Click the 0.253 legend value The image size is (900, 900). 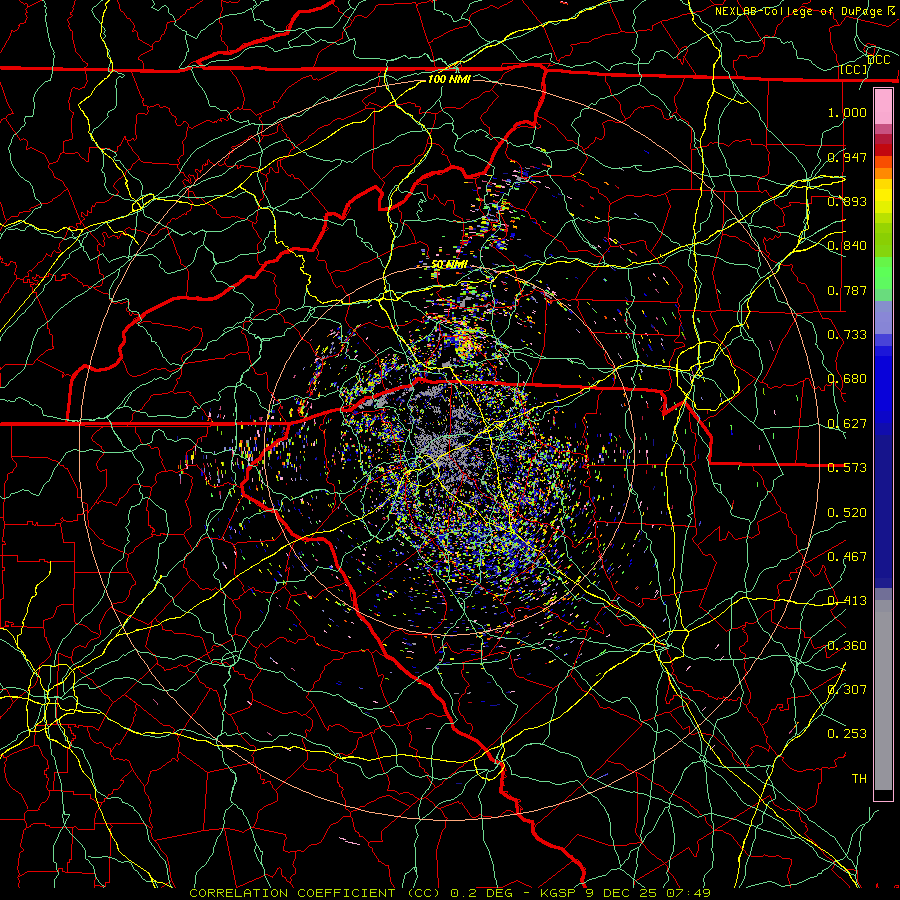(x=847, y=734)
